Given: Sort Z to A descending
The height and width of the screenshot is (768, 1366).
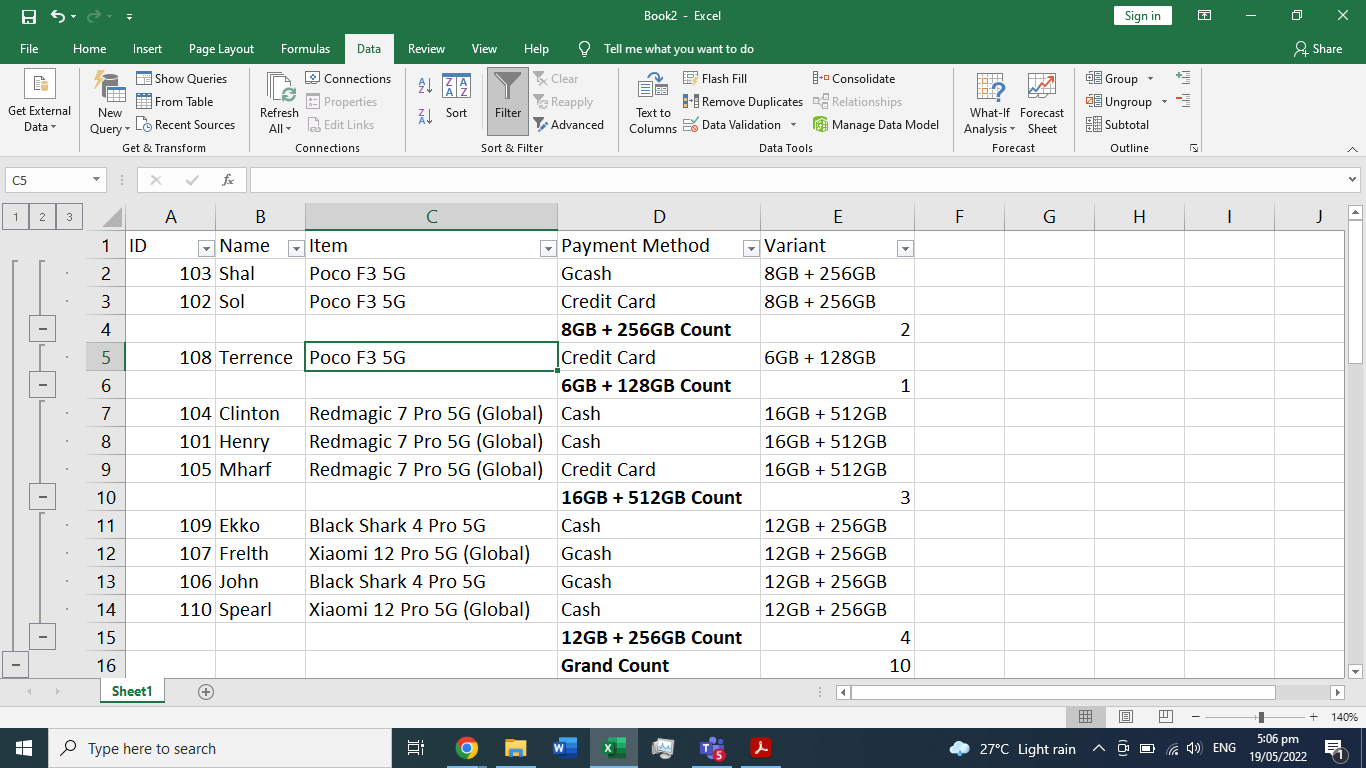Looking at the screenshot, I should pyautogui.click(x=425, y=116).
